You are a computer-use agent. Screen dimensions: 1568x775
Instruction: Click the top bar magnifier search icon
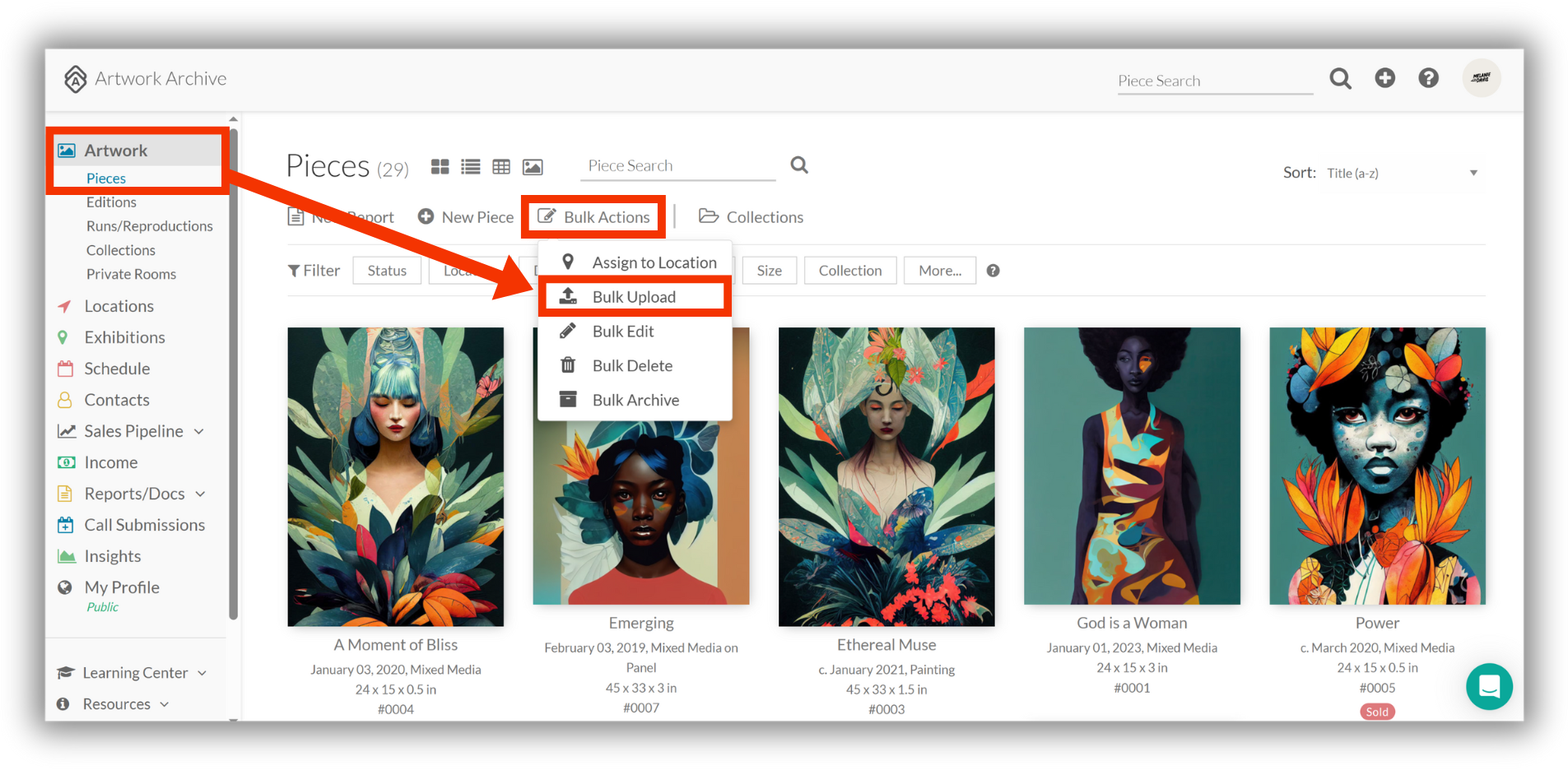pos(1340,78)
